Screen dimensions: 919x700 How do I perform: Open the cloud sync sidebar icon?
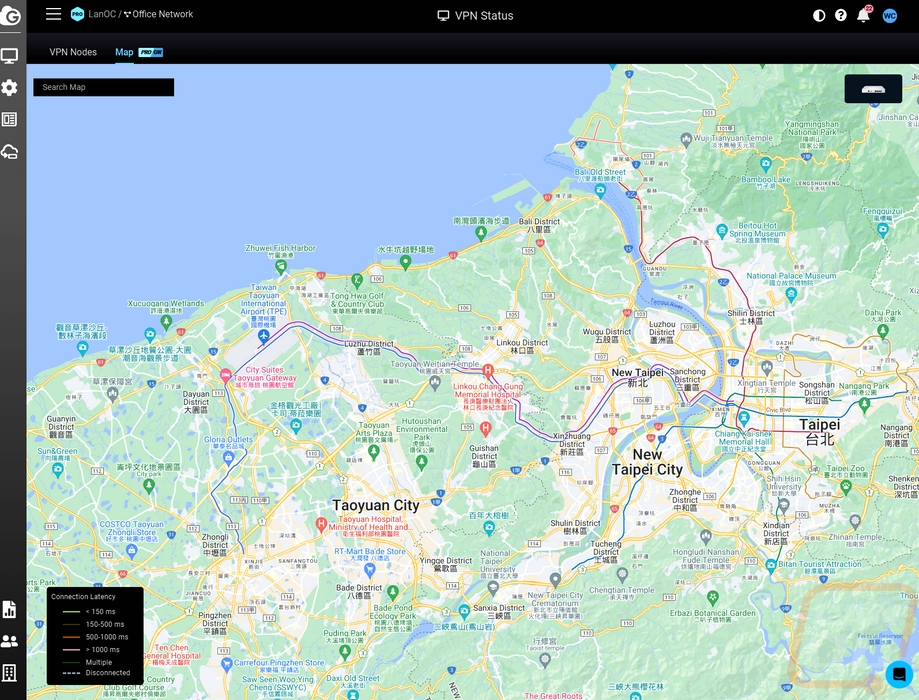pos(9,152)
